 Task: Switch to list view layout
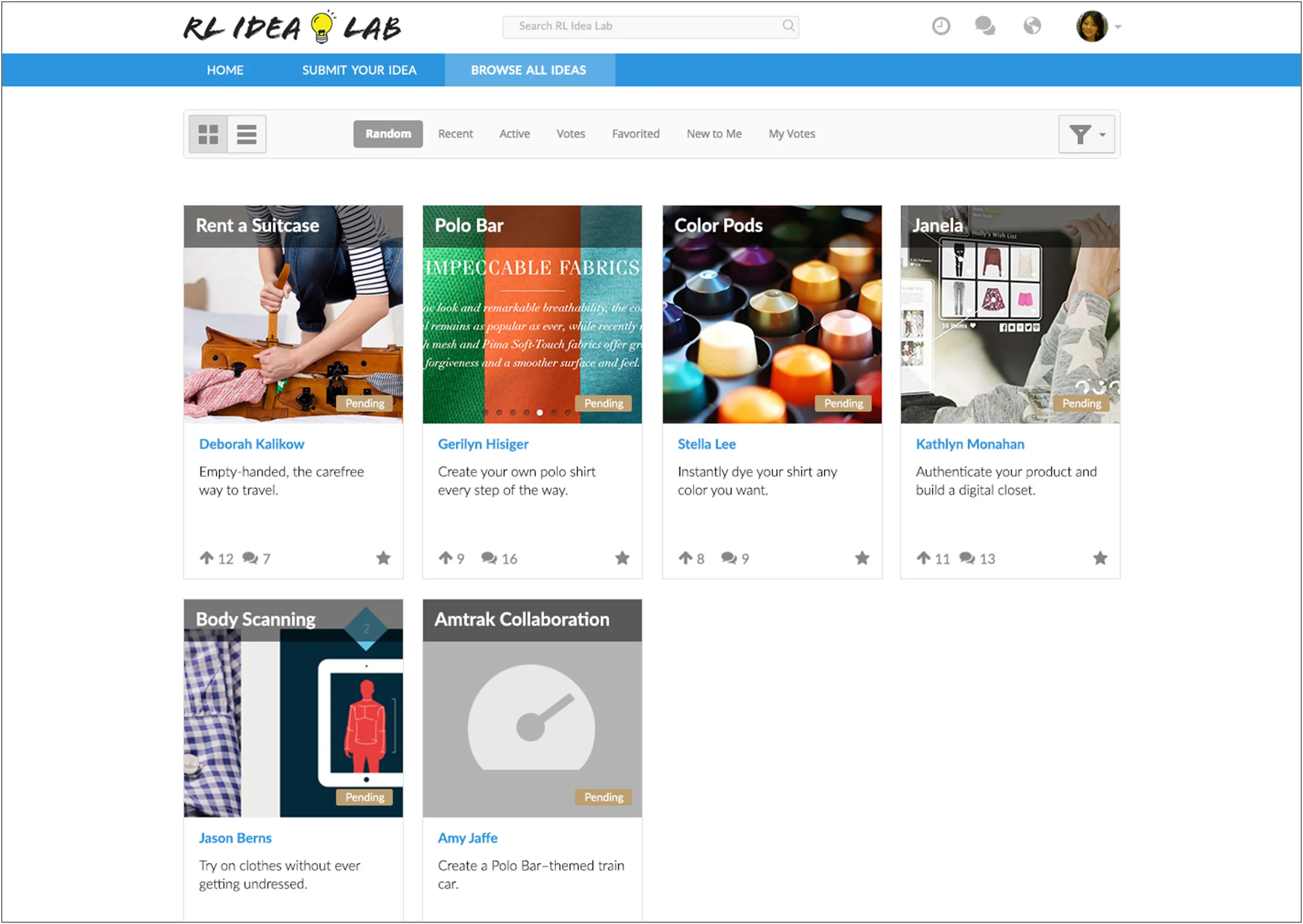point(247,134)
